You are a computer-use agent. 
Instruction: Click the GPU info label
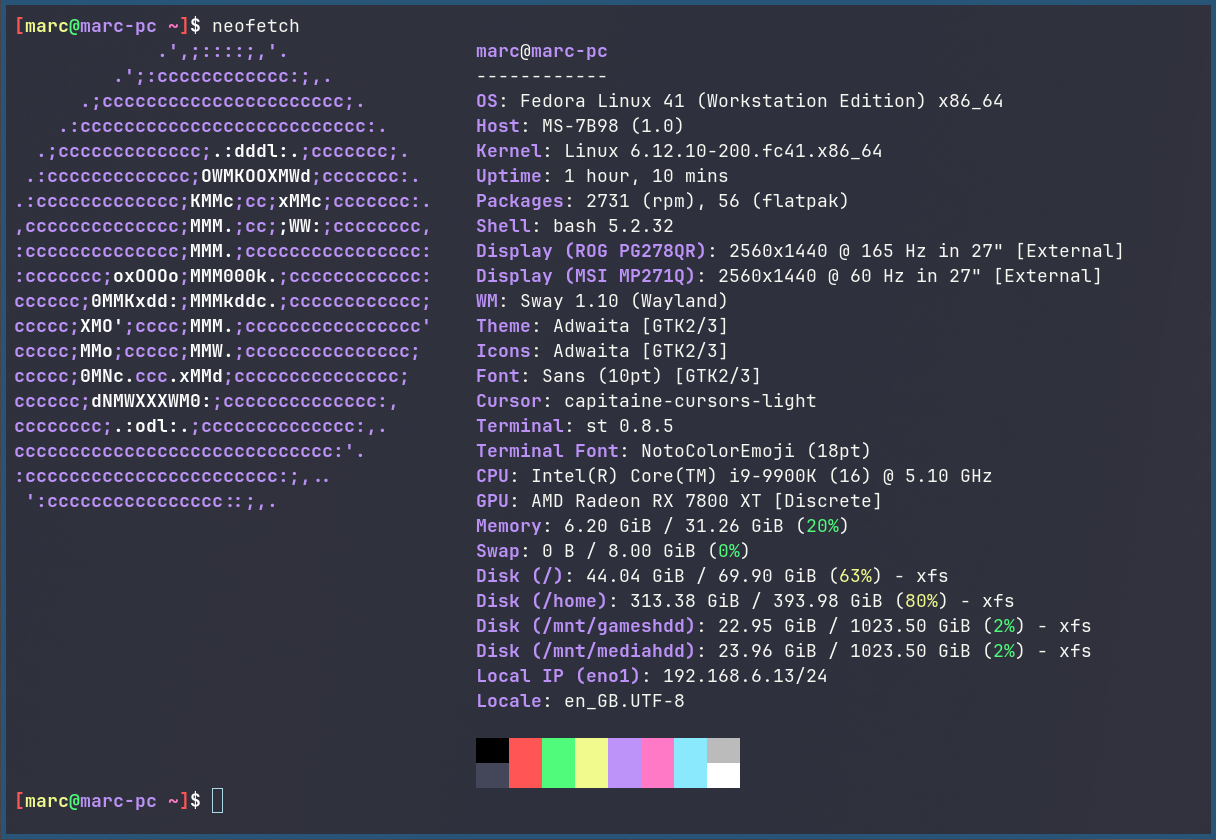point(492,500)
